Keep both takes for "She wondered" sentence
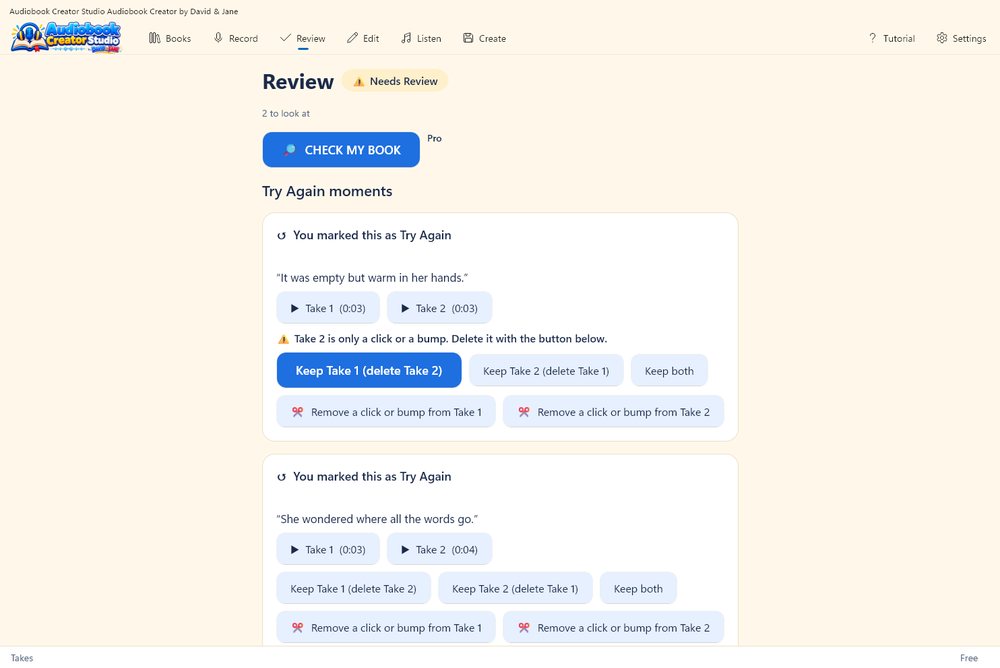This screenshot has height=668, width=1000. 638,589
